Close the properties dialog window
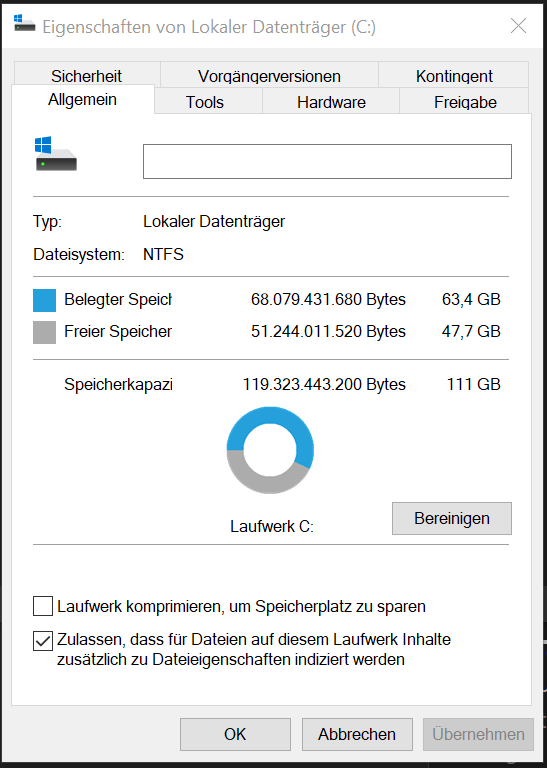This screenshot has width=547, height=768. (518, 25)
